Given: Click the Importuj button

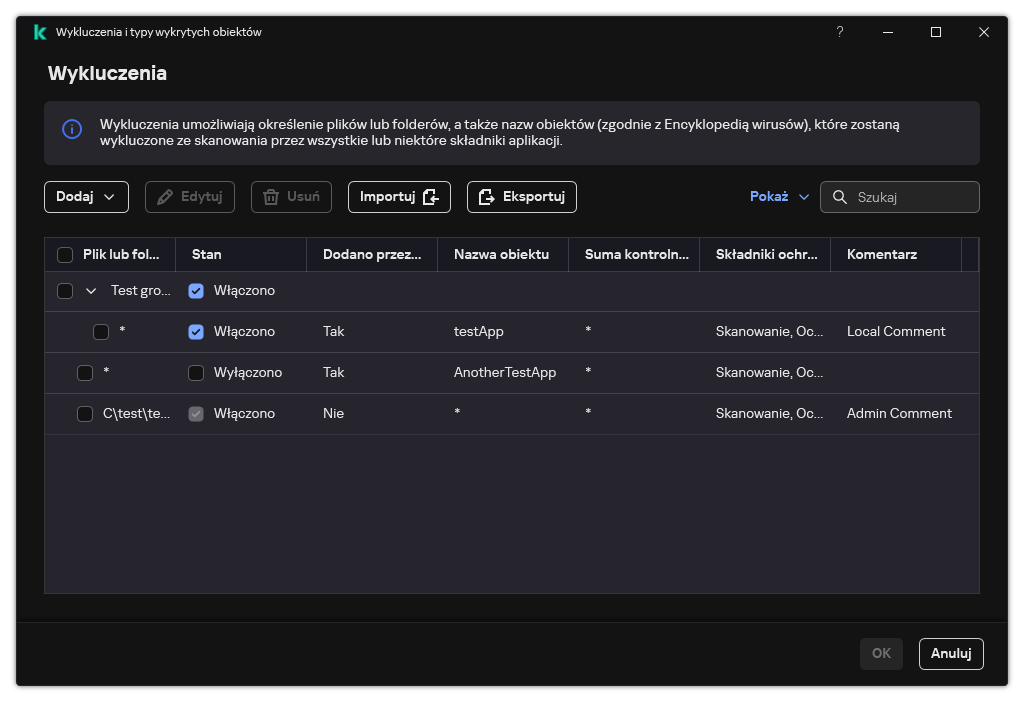Looking at the screenshot, I should click(399, 197).
